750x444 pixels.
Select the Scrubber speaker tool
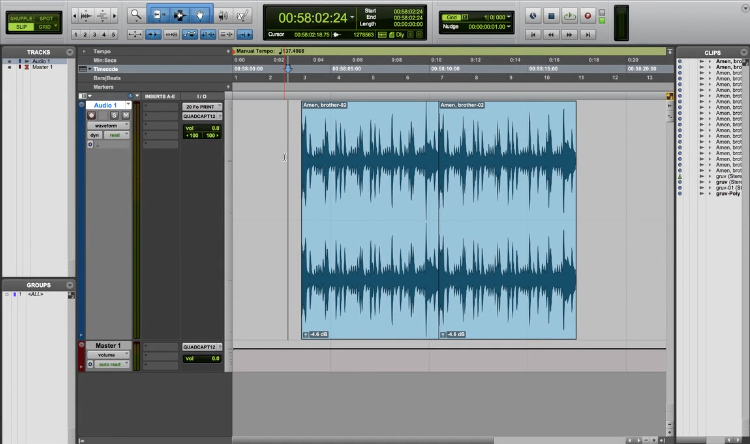pos(222,16)
